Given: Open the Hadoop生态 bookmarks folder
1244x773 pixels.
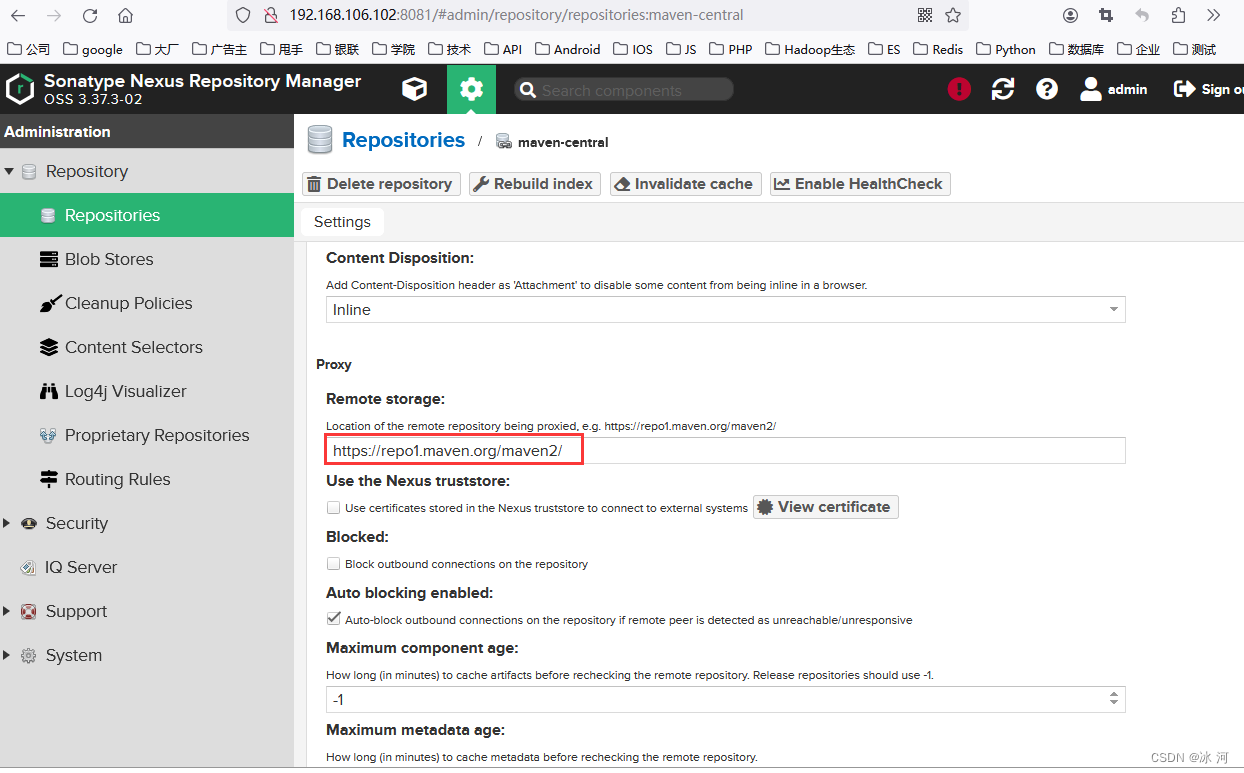Looking at the screenshot, I should point(811,49).
